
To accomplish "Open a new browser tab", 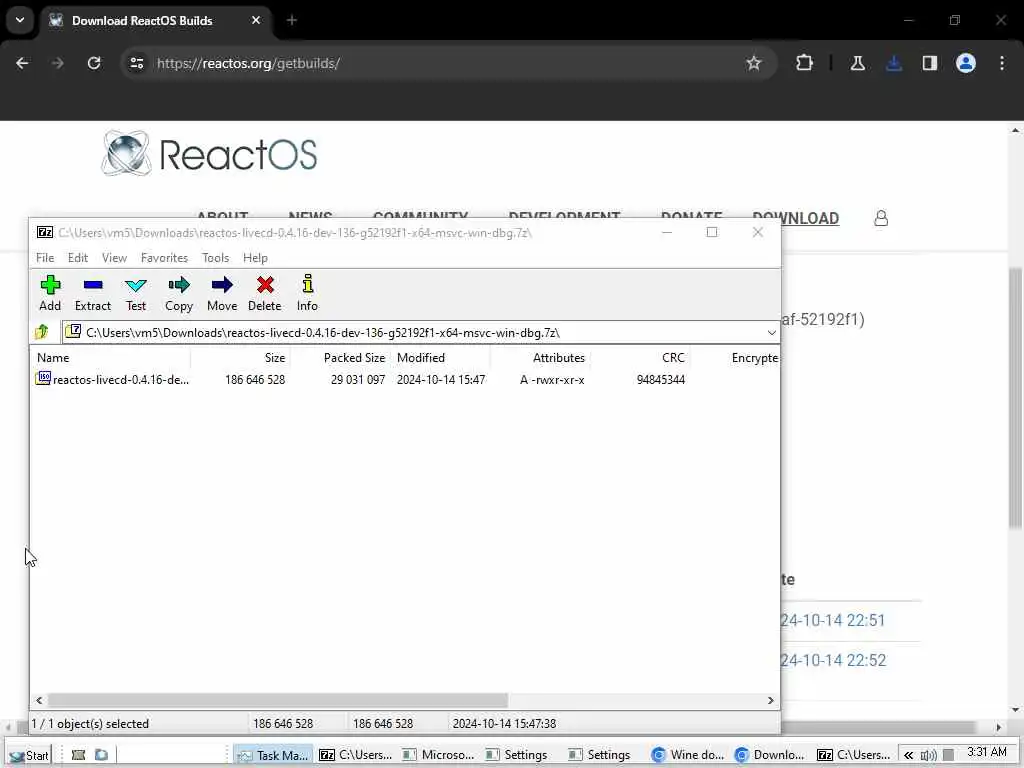I will (x=291, y=20).
